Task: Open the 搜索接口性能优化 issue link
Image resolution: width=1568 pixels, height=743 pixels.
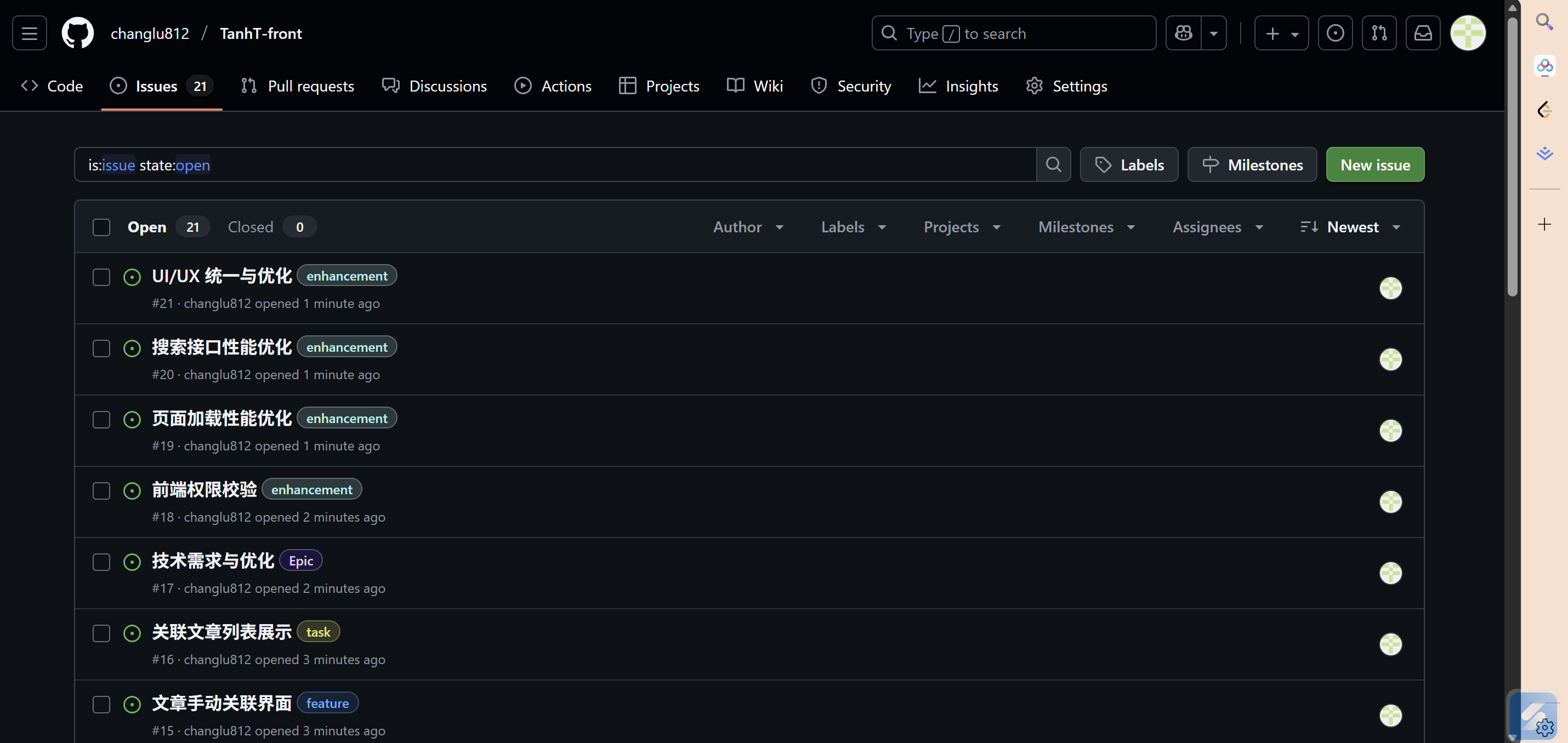Action: 221,347
